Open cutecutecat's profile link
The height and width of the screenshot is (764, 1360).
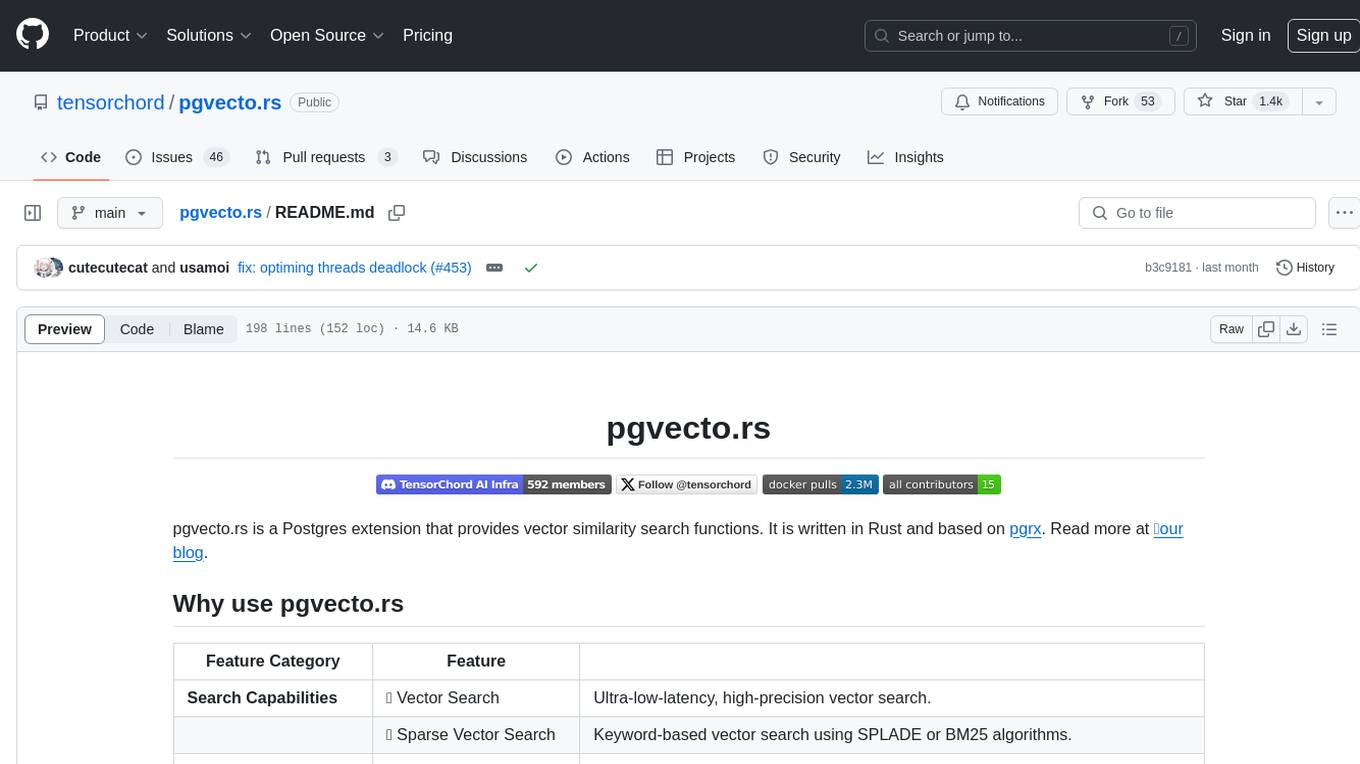(x=107, y=268)
